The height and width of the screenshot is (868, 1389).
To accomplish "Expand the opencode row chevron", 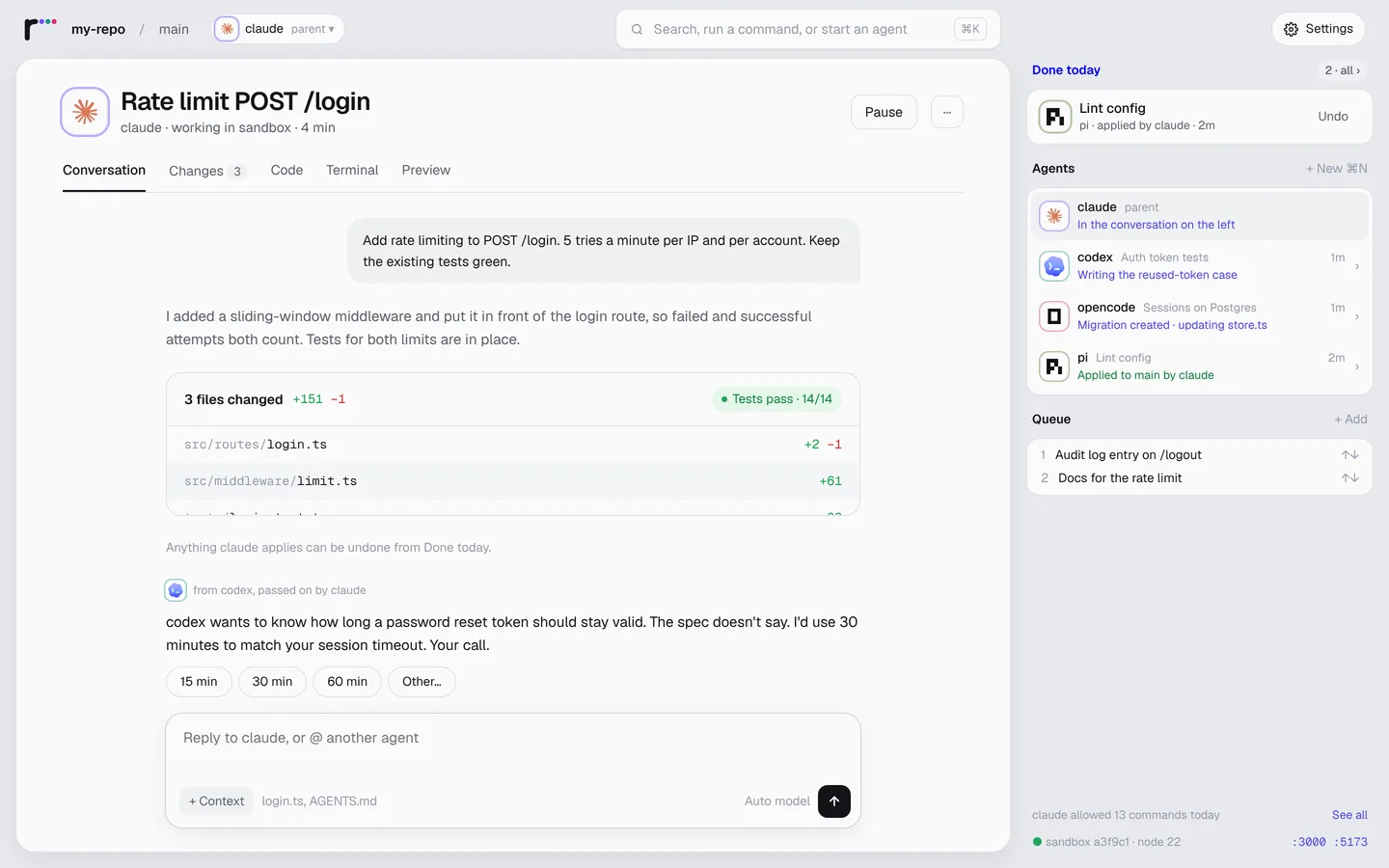I will tap(1357, 317).
